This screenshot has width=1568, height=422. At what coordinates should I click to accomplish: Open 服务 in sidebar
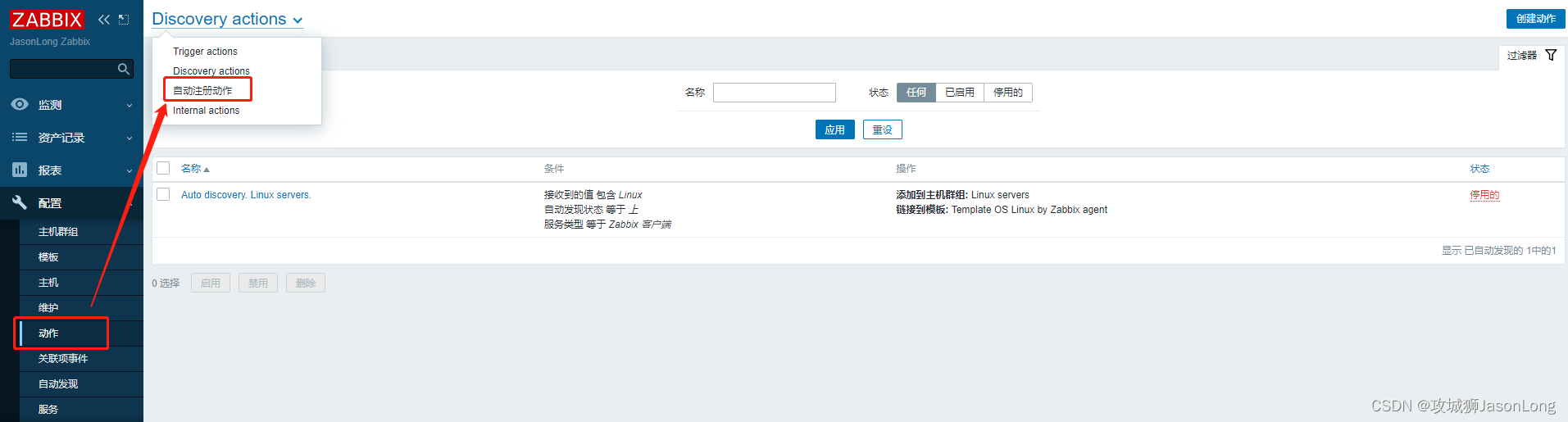pos(48,410)
